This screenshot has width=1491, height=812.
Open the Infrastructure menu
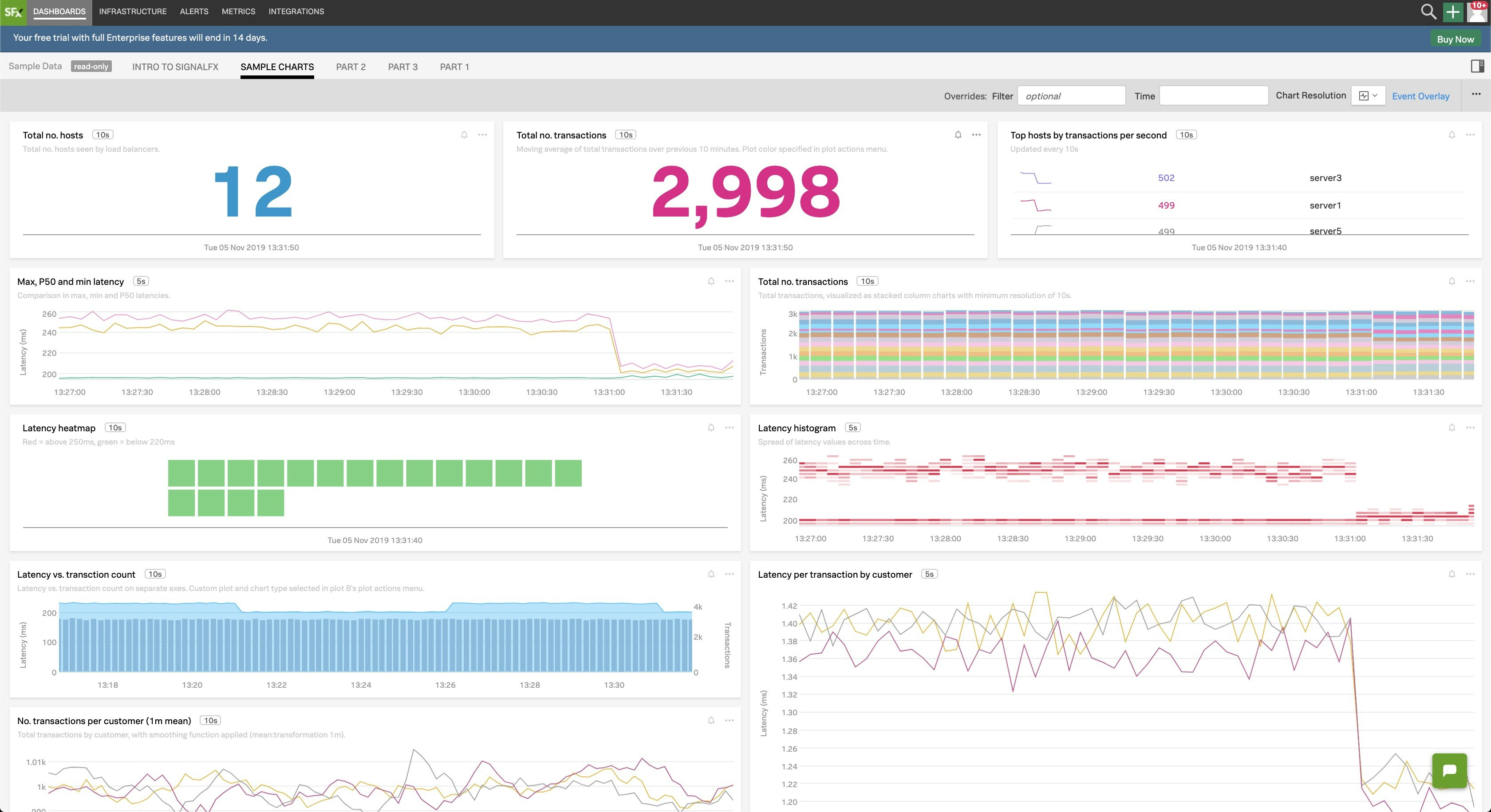(133, 12)
